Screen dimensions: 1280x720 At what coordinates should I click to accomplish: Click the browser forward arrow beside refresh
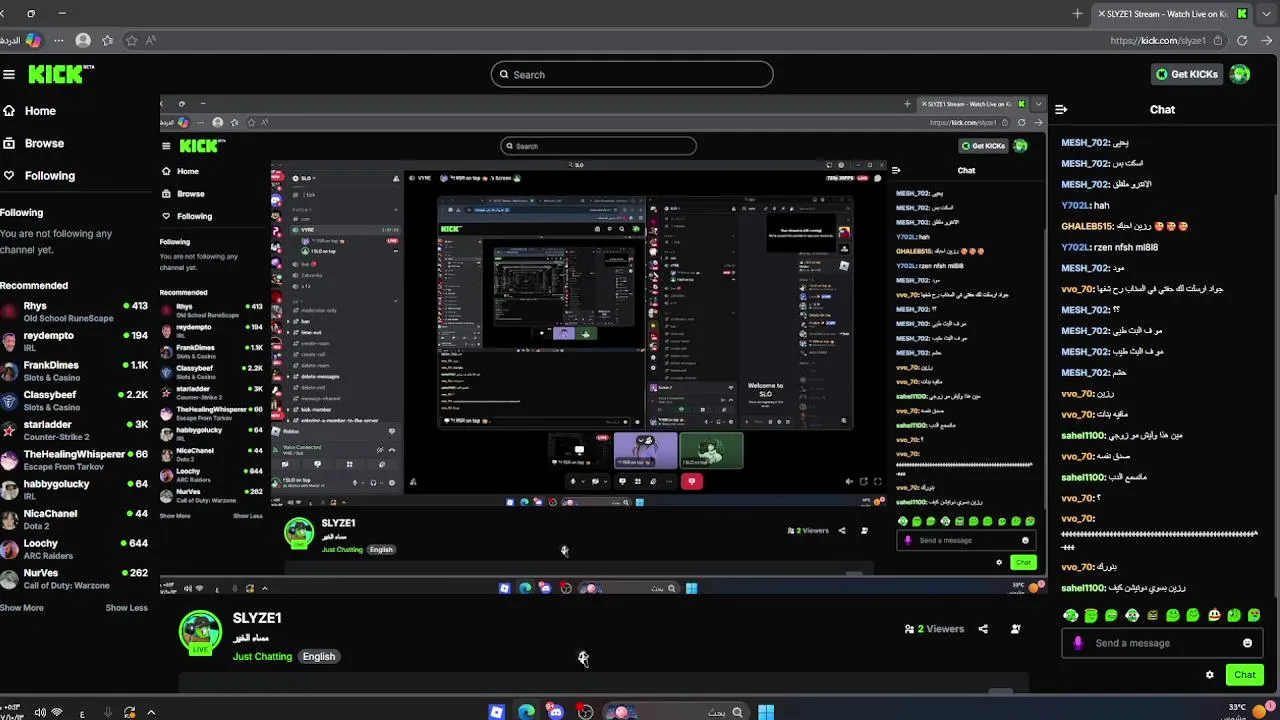click(x=1266, y=41)
